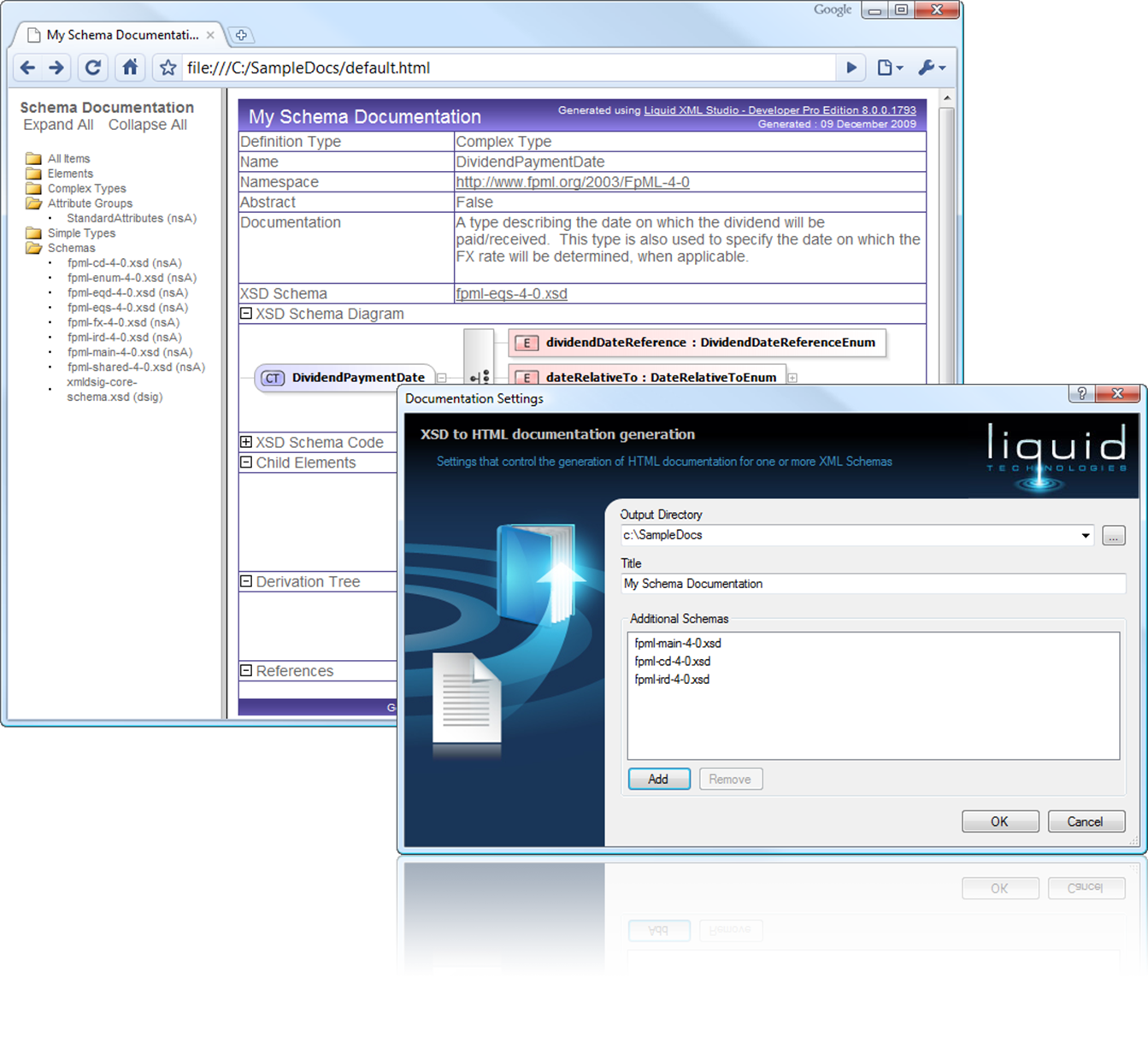1148x1060 pixels.
Task: Open the Output Directory dropdown
Action: [x=1085, y=535]
